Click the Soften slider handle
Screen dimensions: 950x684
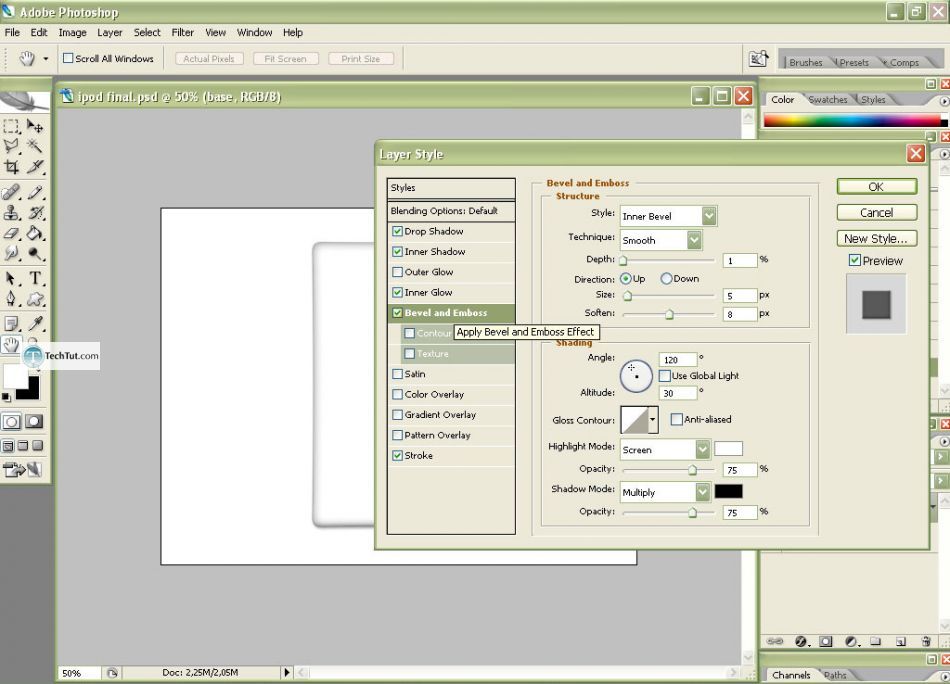(x=669, y=314)
